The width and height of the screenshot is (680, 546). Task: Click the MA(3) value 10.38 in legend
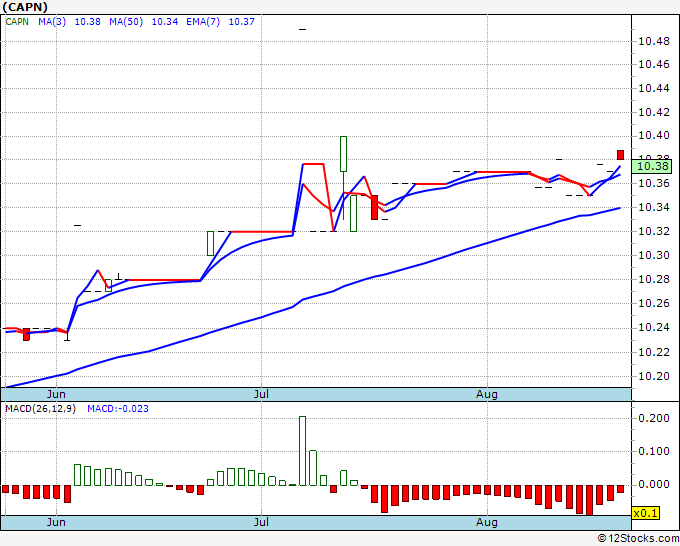pos(88,22)
